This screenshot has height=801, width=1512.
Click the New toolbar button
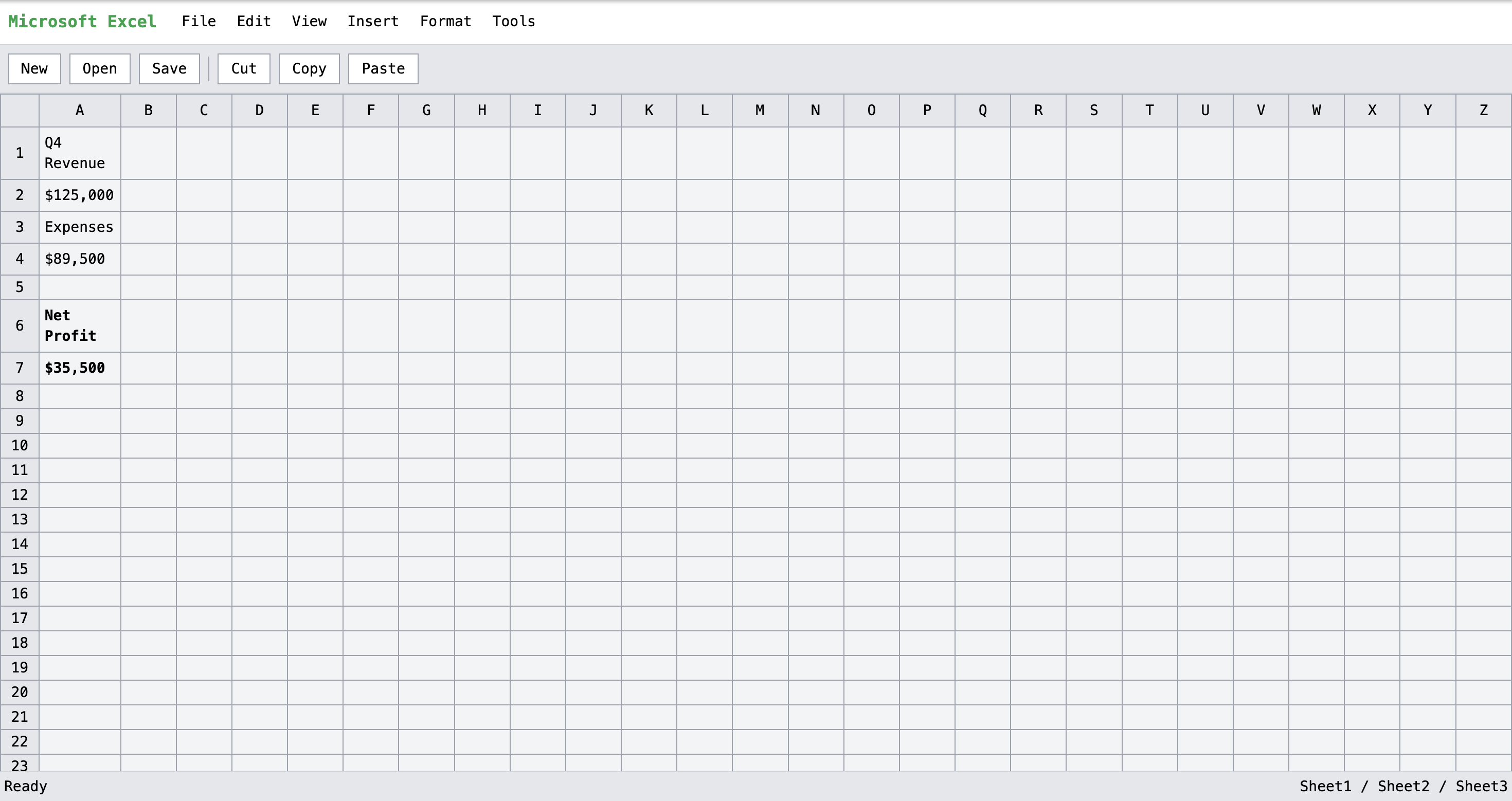click(x=34, y=69)
